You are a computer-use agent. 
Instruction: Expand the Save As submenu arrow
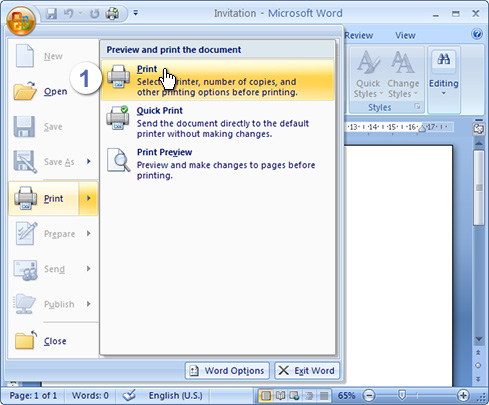click(89, 162)
